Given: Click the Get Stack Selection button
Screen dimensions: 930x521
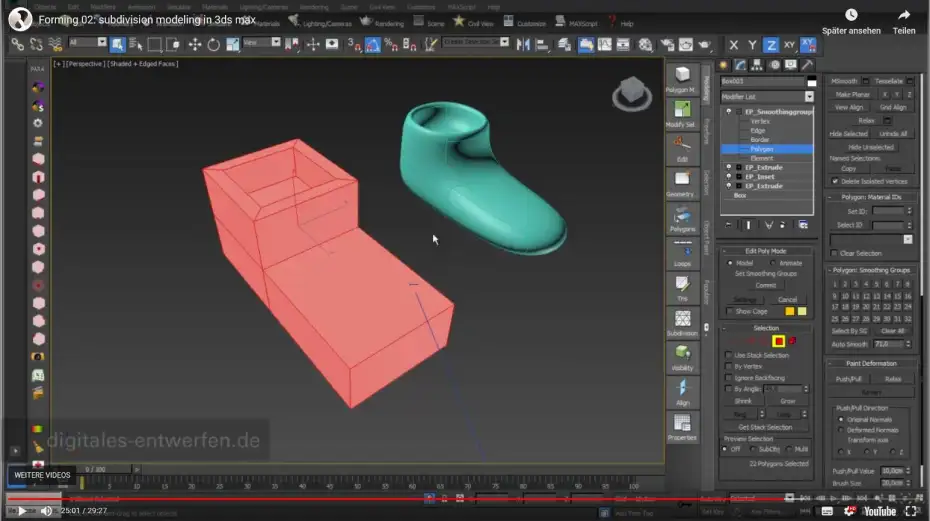Looking at the screenshot, I should (x=765, y=427).
